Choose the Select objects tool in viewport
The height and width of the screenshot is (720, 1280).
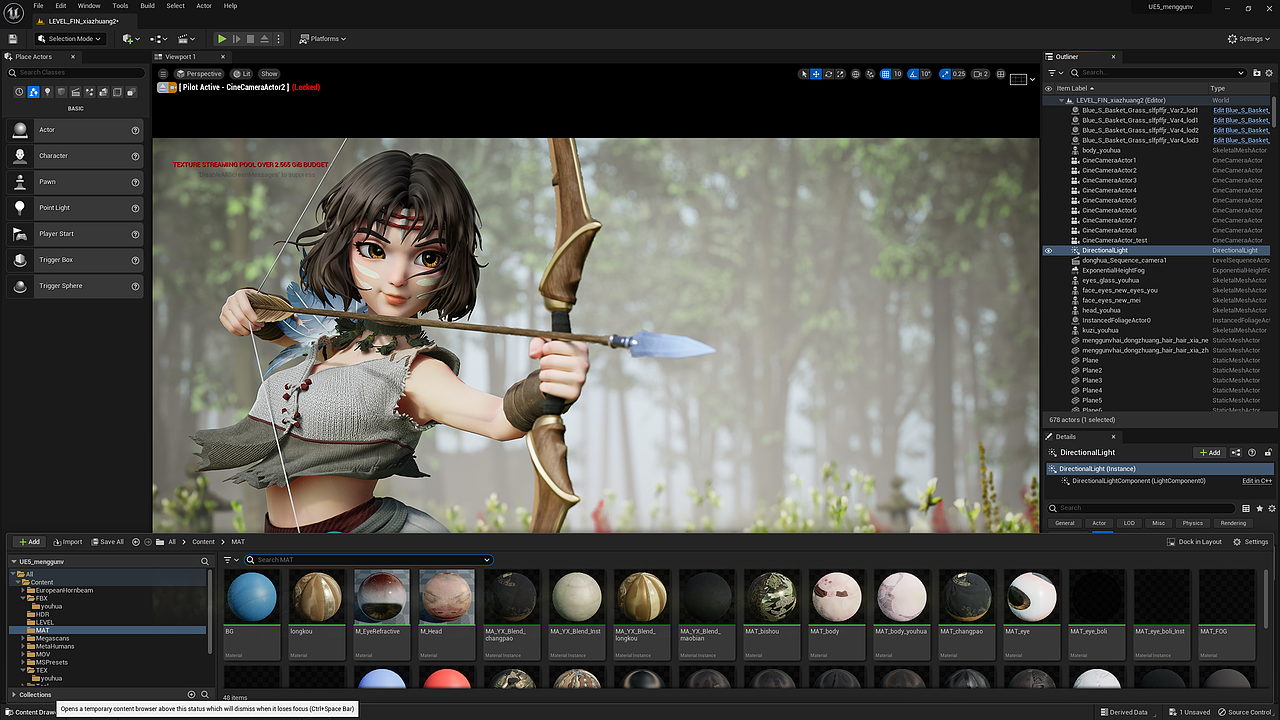pyautogui.click(x=804, y=74)
